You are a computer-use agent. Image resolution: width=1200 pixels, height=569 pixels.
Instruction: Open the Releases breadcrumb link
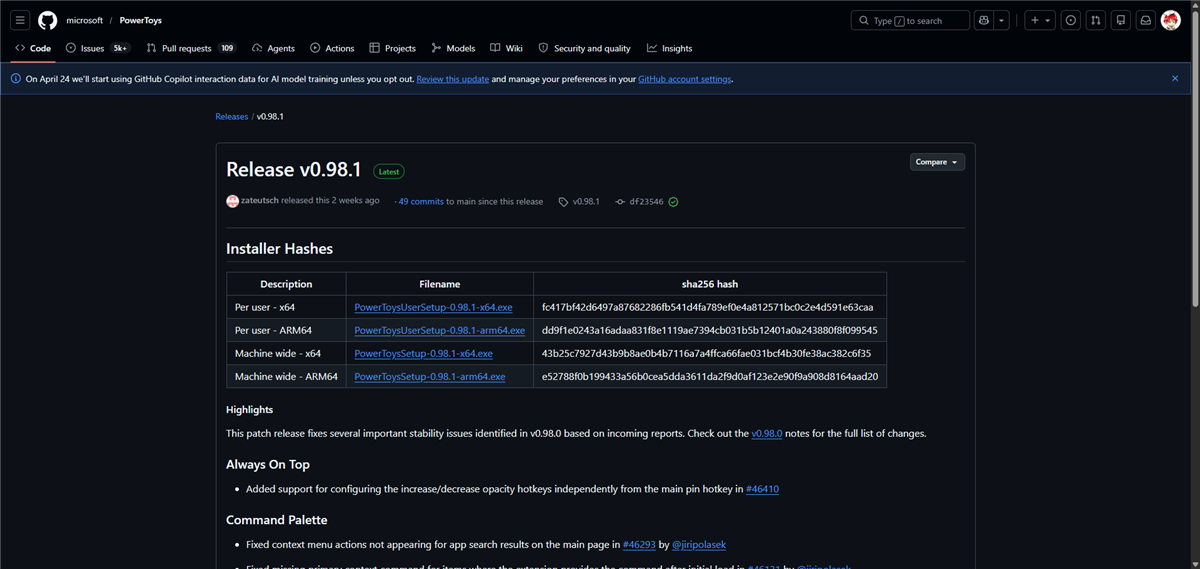[x=231, y=117]
